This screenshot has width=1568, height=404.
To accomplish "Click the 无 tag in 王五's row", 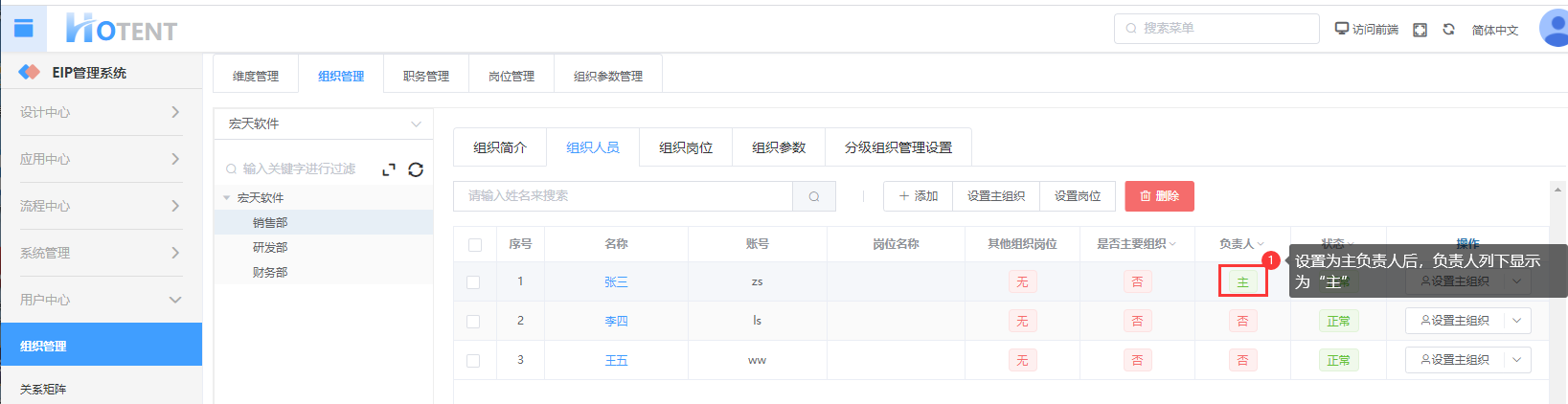I will coord(1022,361).
